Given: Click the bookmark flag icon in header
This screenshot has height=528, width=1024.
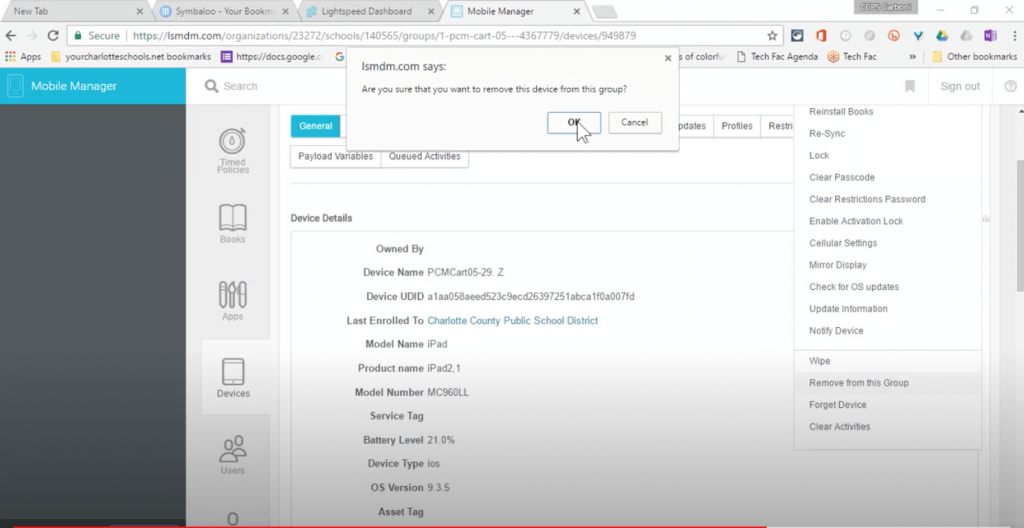Looking at the screenshot, I should [910, 86].
